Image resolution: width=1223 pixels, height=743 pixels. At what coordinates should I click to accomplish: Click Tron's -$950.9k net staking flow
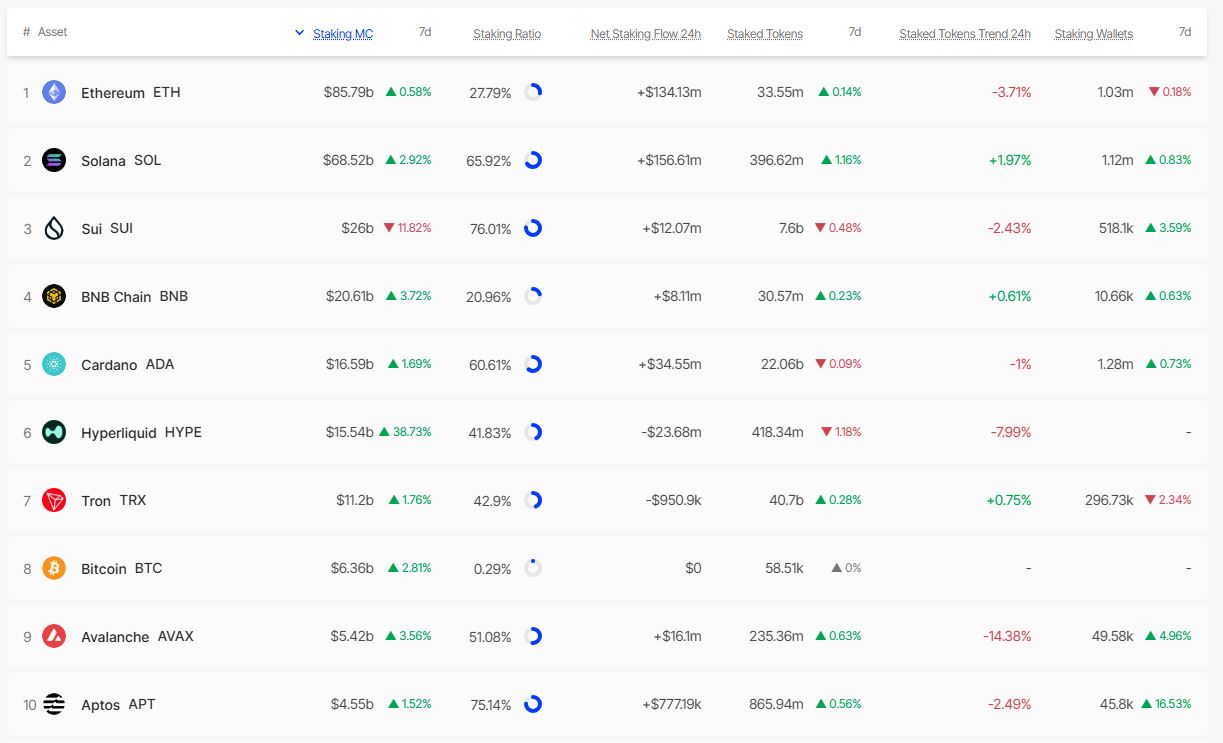click(672, 500)
